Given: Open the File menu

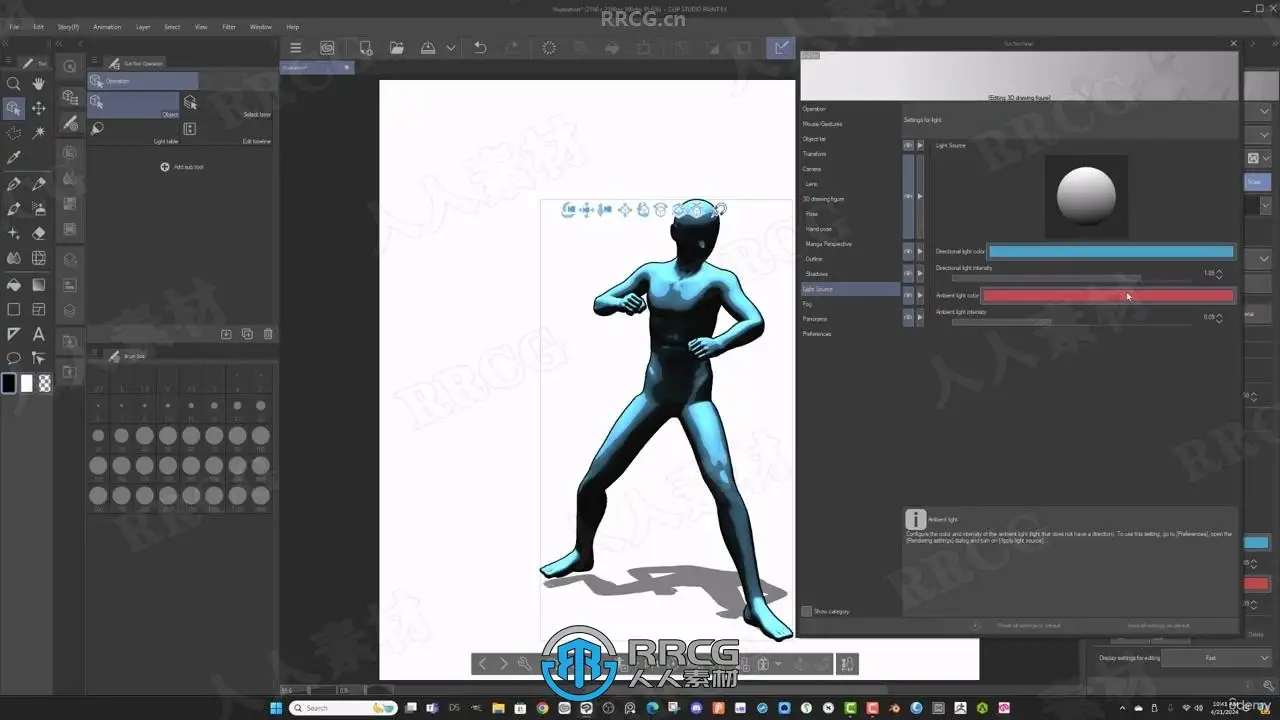Looking at the screenshot, I should coord(14,27).
